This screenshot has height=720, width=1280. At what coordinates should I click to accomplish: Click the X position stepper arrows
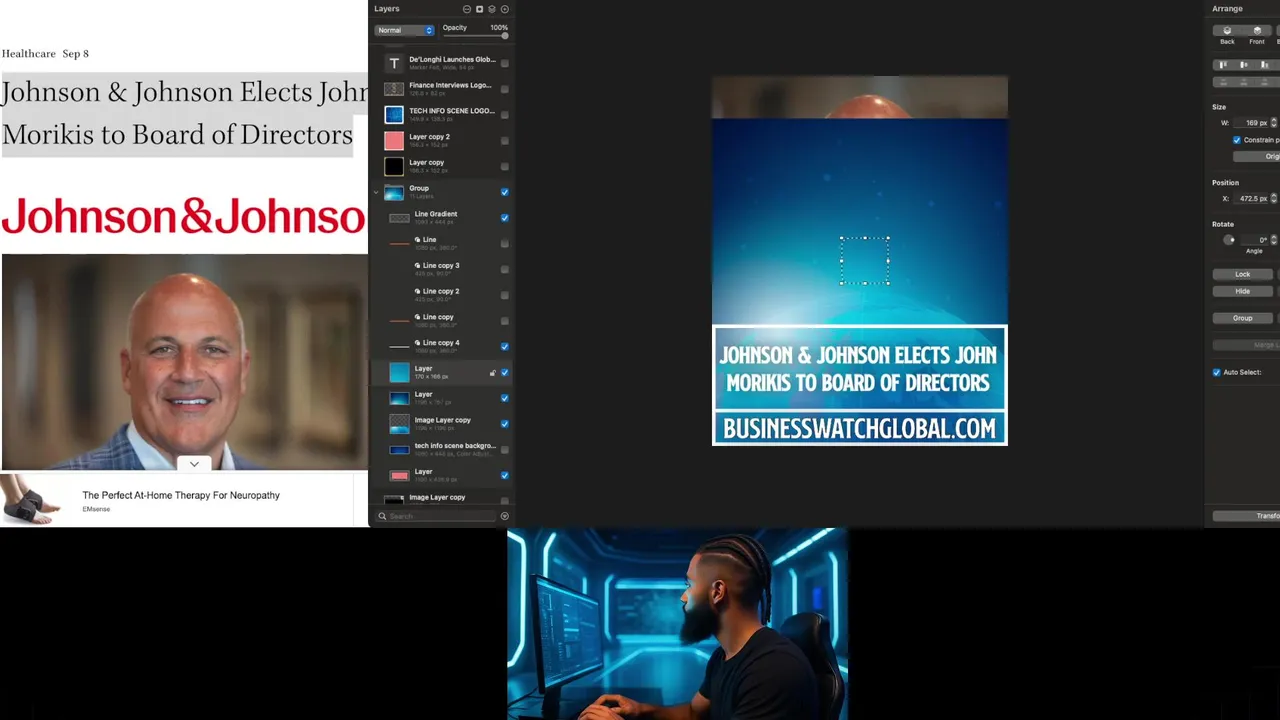point(1274,199)
